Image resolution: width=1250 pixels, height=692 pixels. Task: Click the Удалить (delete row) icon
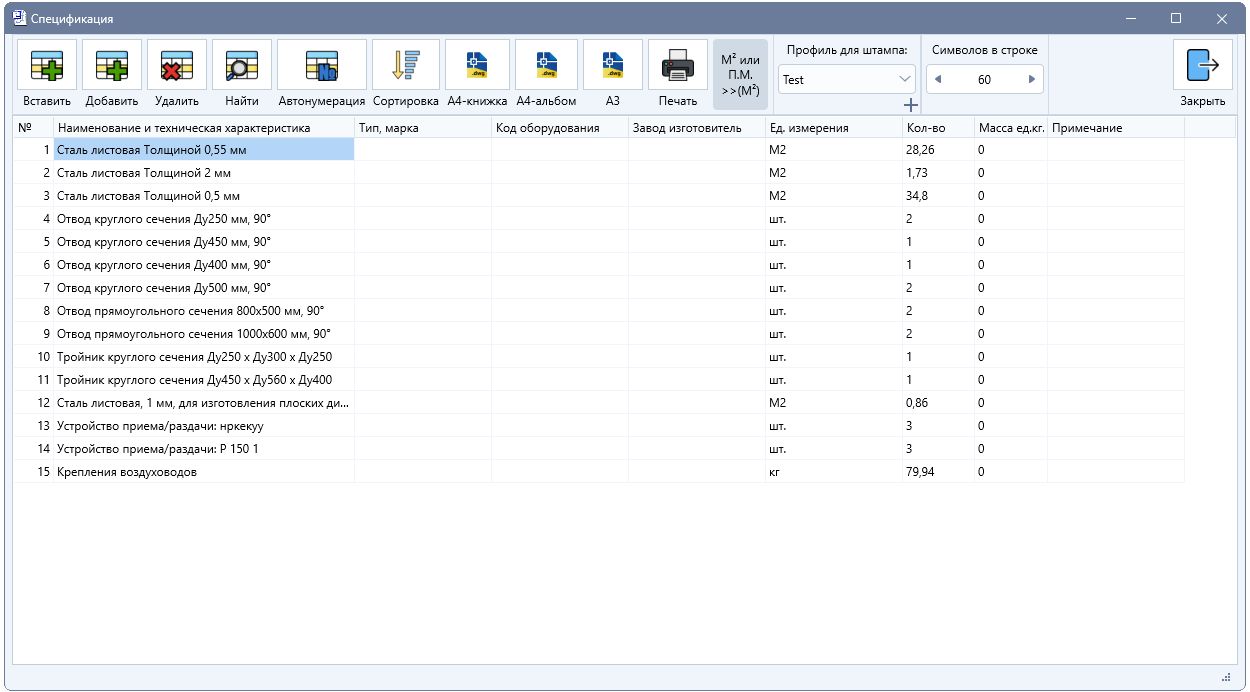click(x=177, y=65)
